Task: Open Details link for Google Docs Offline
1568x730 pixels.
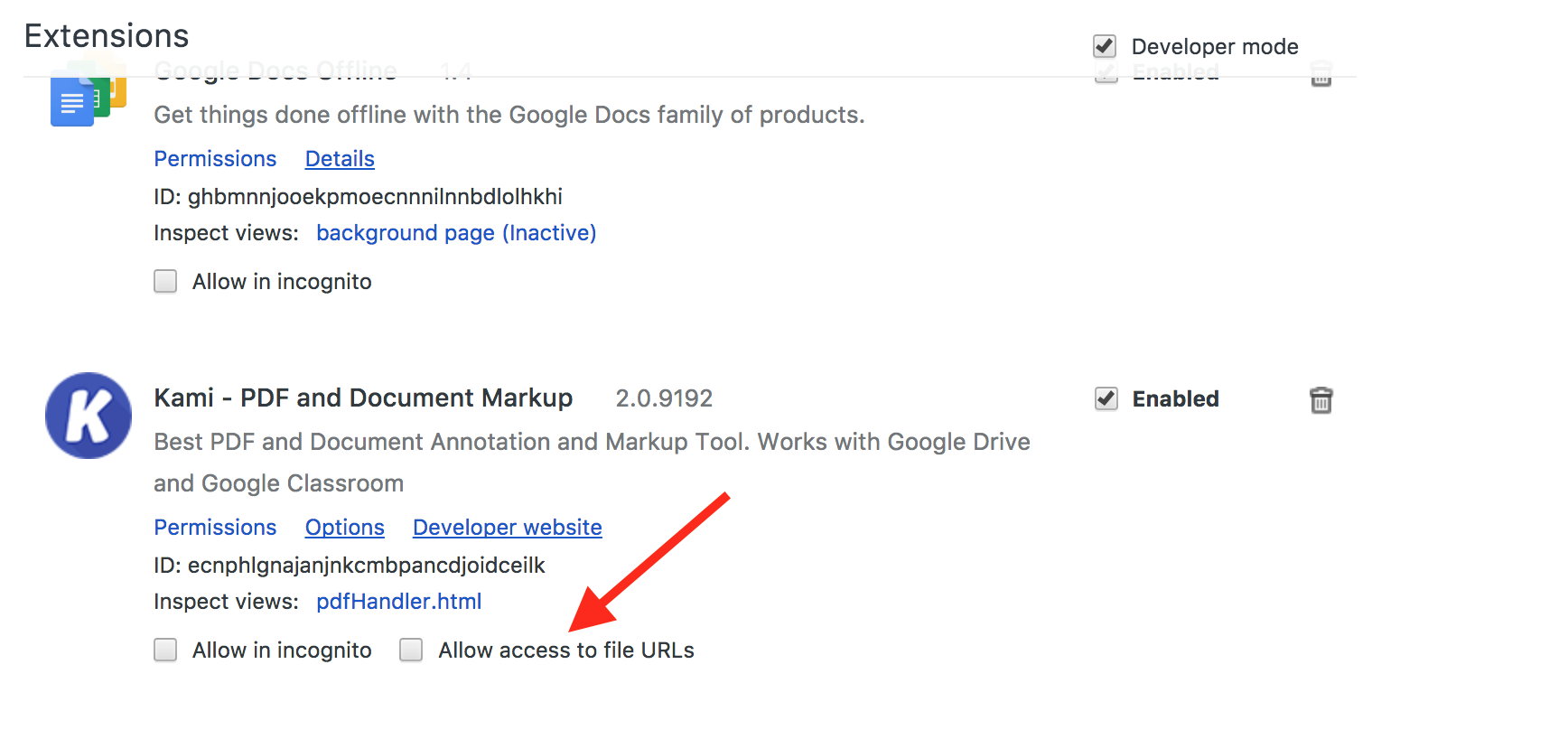Action: 340,159
